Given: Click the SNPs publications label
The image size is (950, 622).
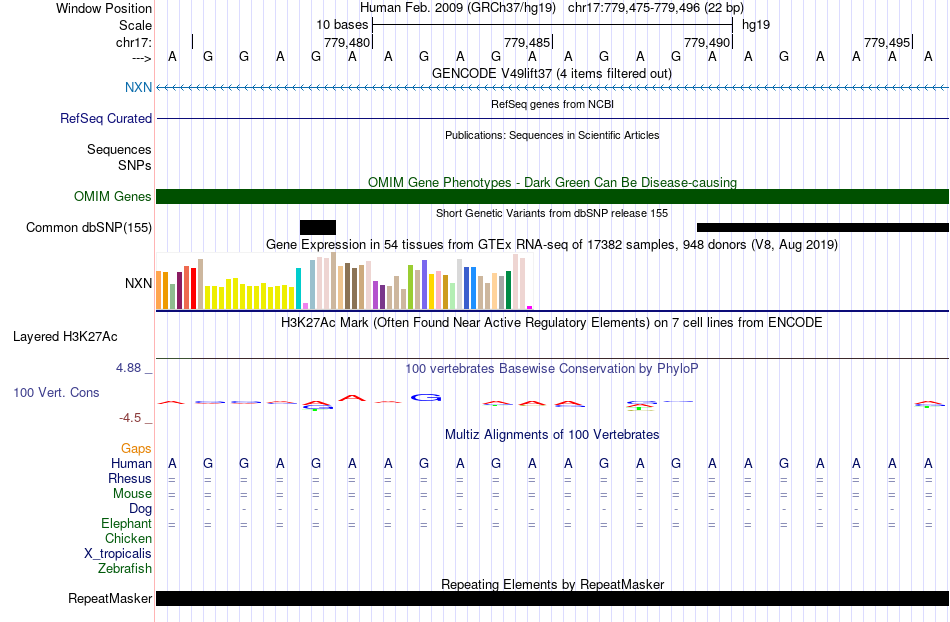Looking at the screenshot, I should (135, 165).
